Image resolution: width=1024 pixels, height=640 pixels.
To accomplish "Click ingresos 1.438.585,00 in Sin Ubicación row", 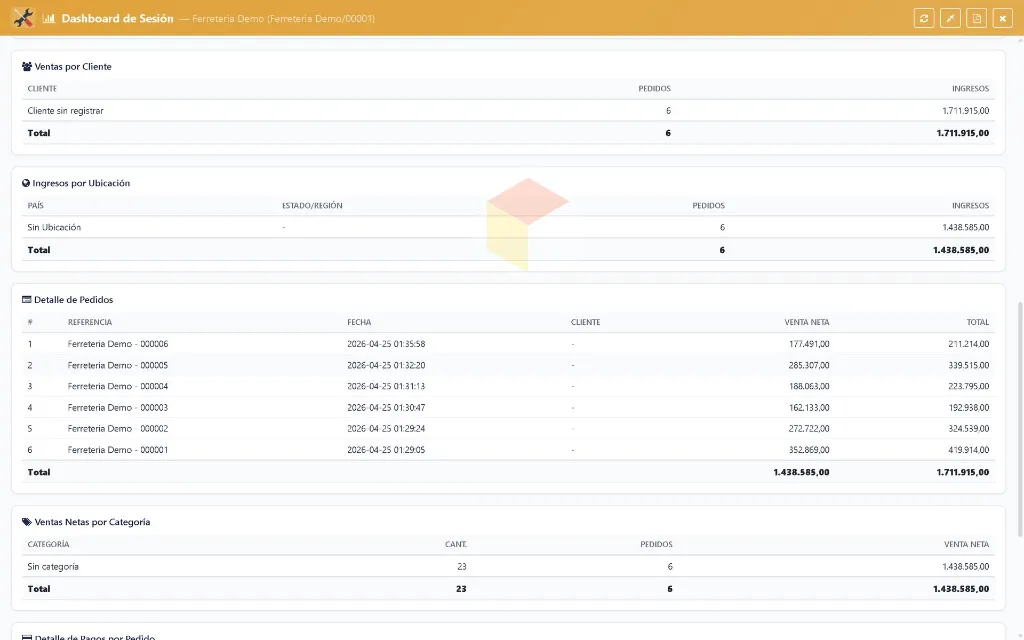I will tap(965, 228).
